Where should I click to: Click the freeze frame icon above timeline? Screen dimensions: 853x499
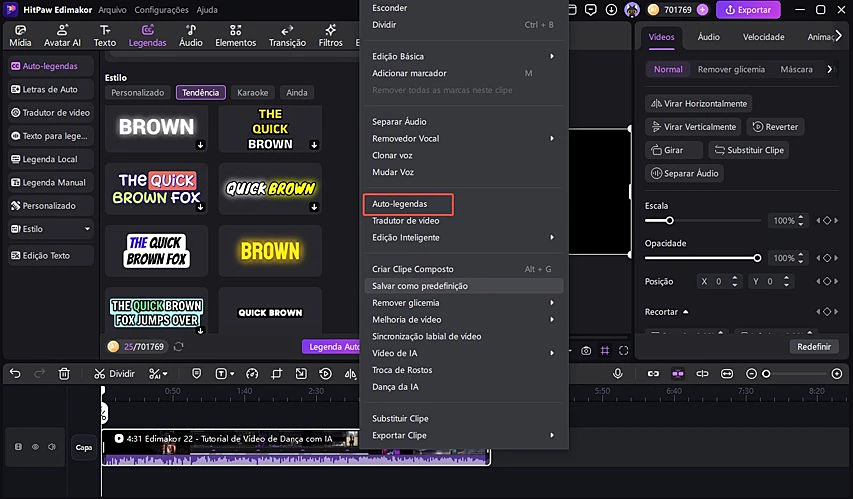pyautogui.click(x=301, y=373)
